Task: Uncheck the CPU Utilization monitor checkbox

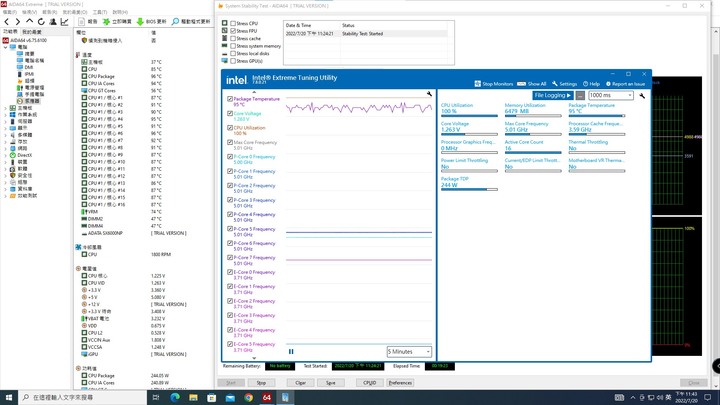Action: (230, 128)
